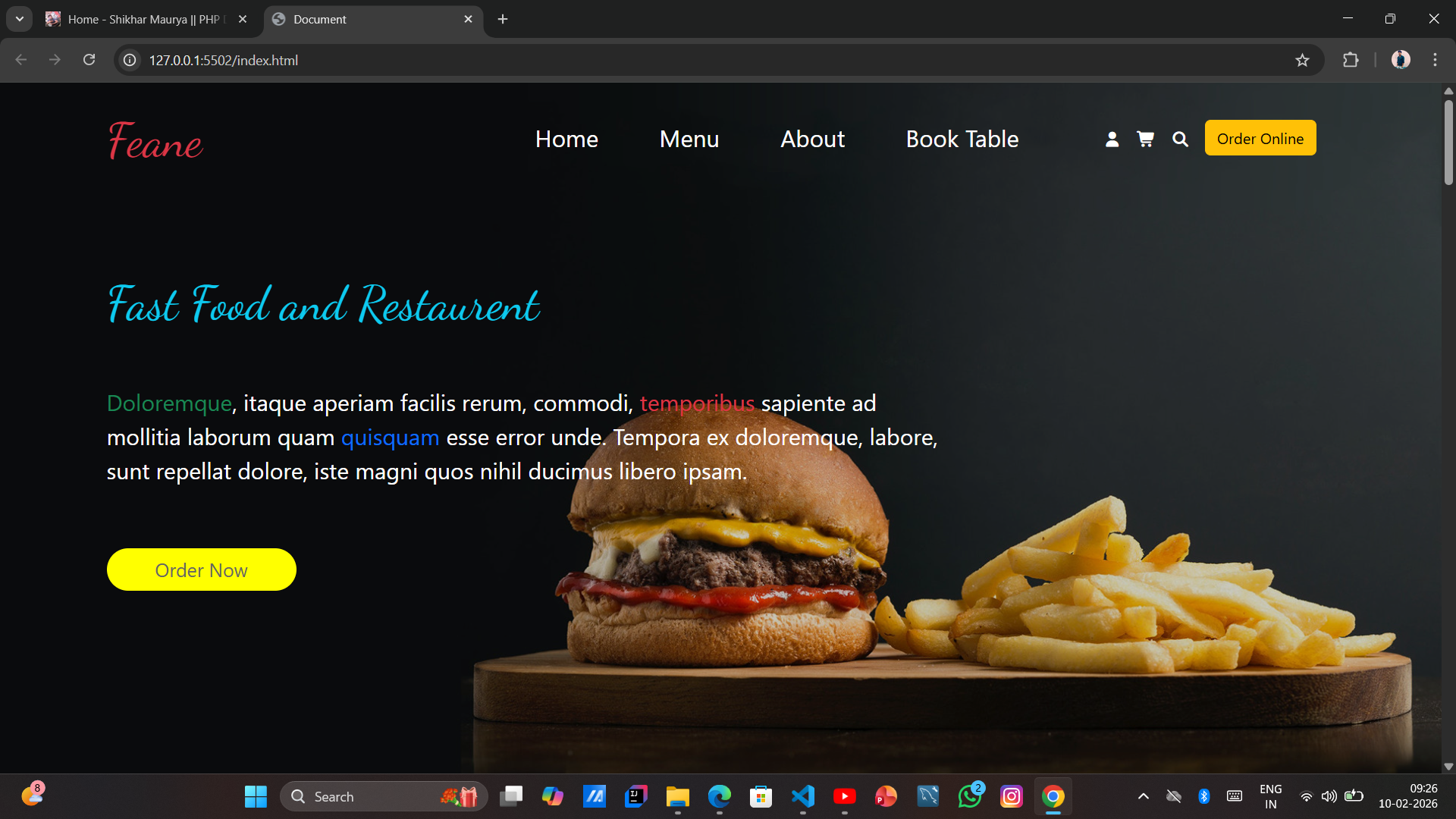Bookmark this page with star icon
Image resolution: width=1456 pixels, height=819 pixels.
[1302, 60]
